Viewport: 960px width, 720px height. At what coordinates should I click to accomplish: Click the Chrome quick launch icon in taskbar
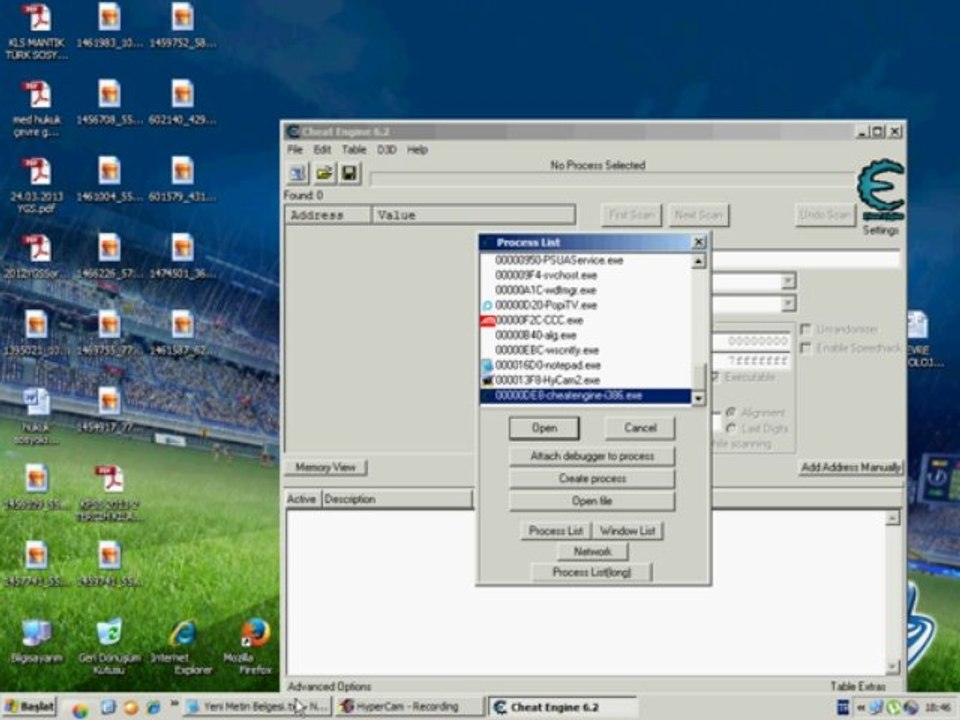pos(80,709)
